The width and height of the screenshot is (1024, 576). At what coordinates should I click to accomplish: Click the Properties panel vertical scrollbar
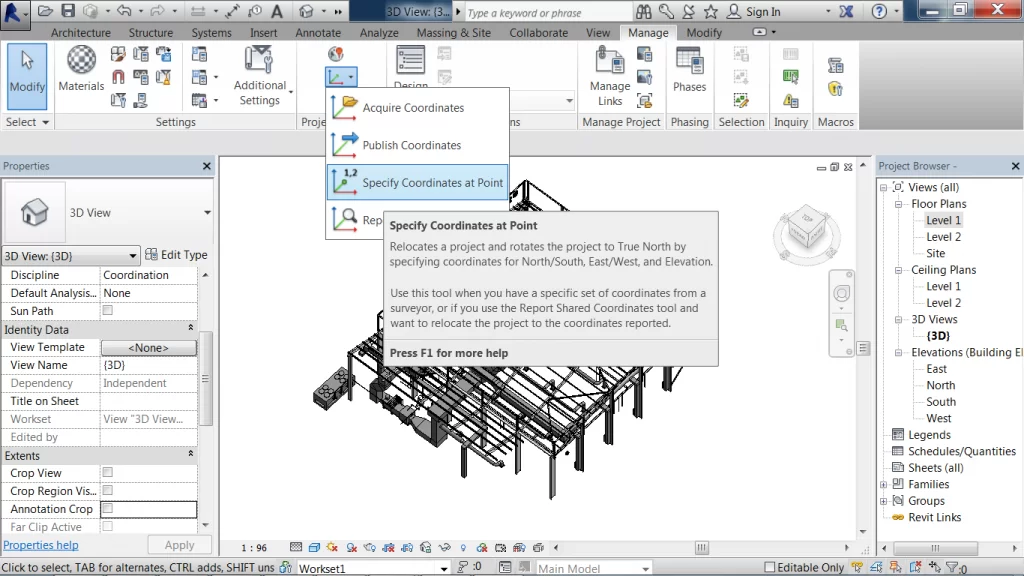(206, 380)
